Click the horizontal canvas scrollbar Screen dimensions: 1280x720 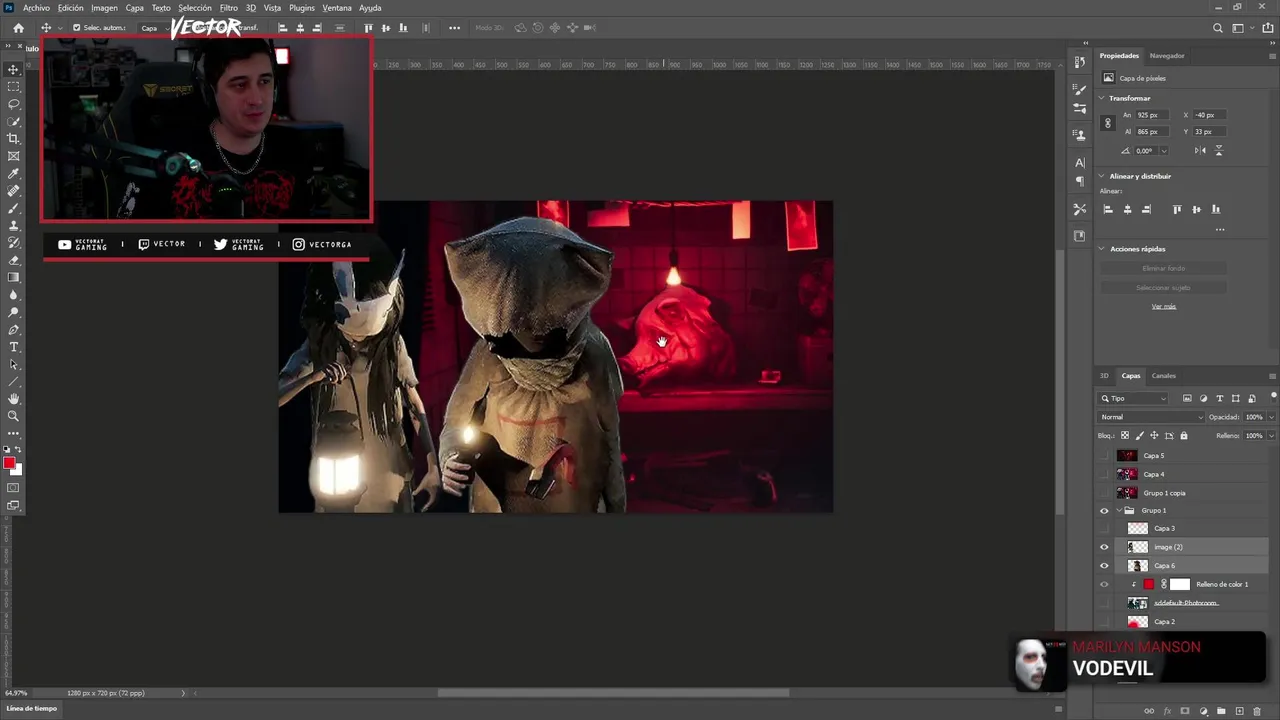(x=613, y=692)
